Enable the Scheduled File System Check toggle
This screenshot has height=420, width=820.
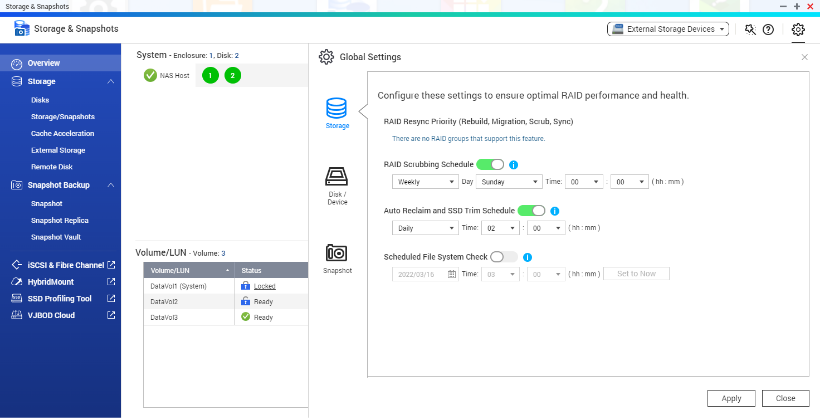tap(504, 257)
